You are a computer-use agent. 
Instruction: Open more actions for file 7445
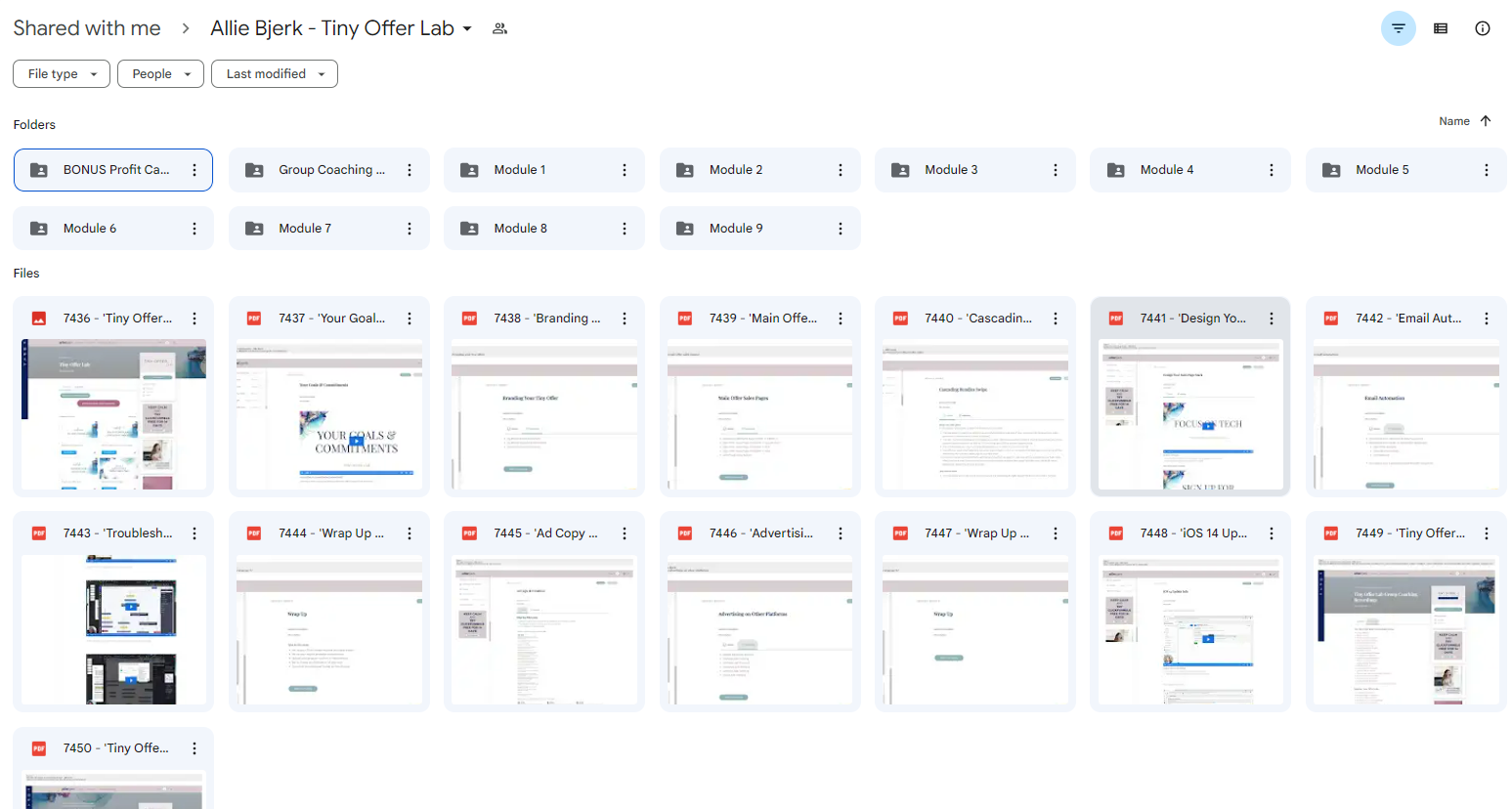coord(625,533)
